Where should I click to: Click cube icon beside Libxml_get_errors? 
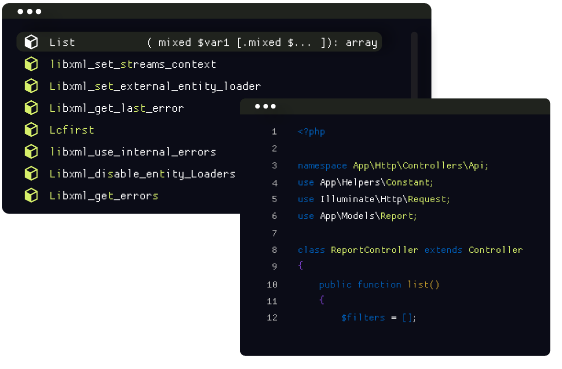coord(32,196)
